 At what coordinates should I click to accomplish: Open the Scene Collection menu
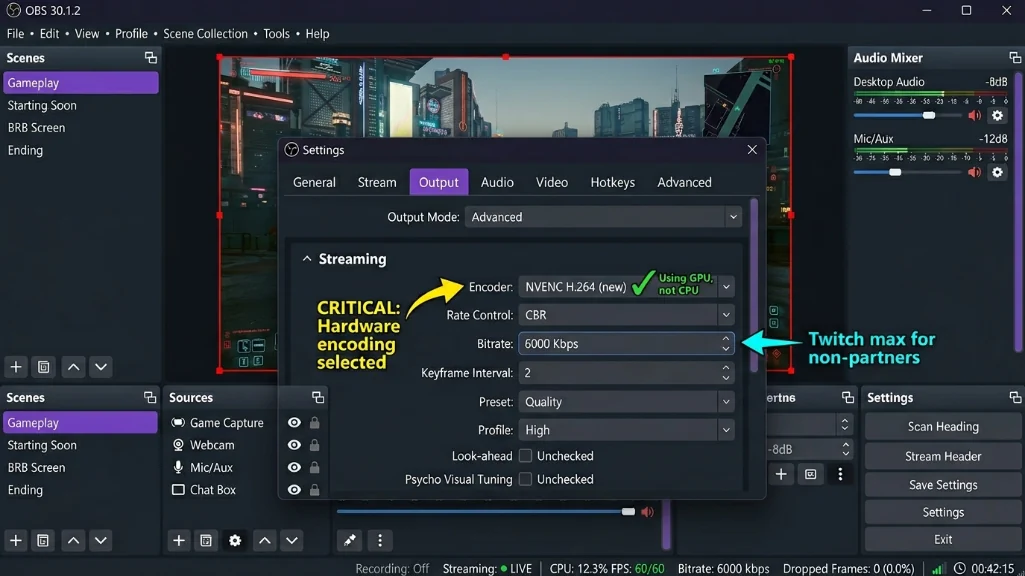(x=205, y=34)
